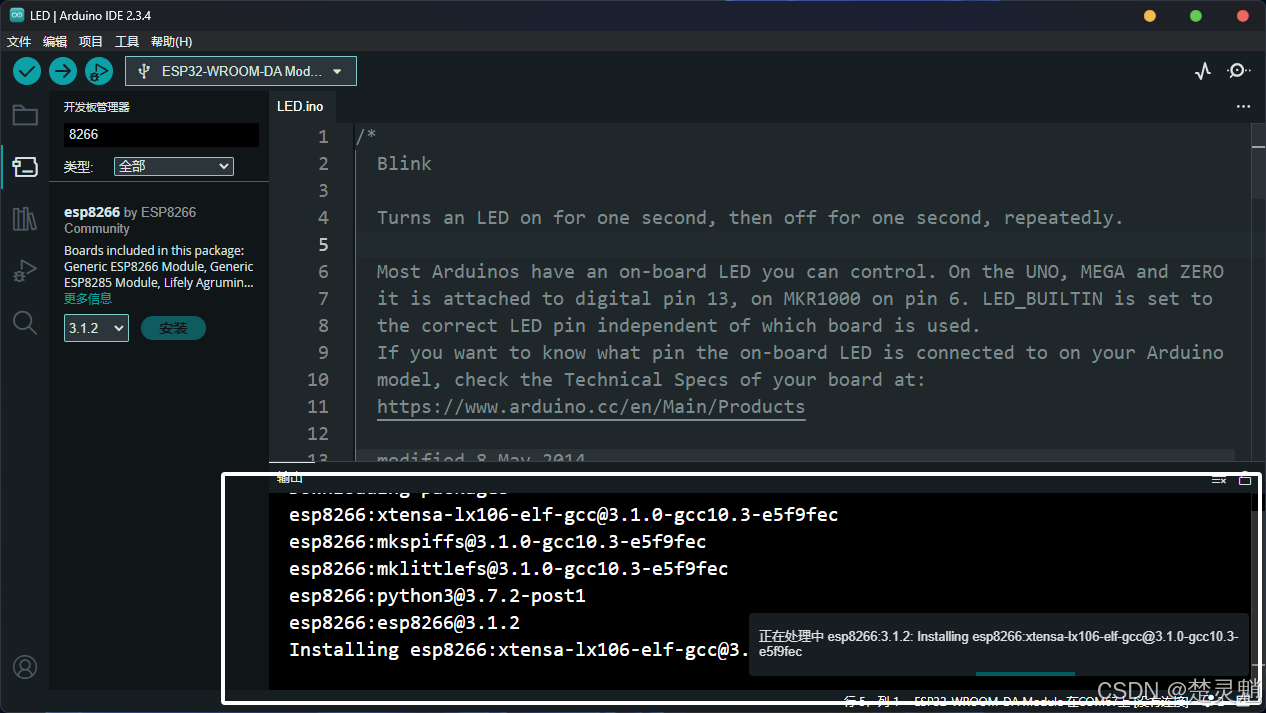Screen dimensions: 1266x713
Task: Open the 项目 menu
Action: point(91,42)
